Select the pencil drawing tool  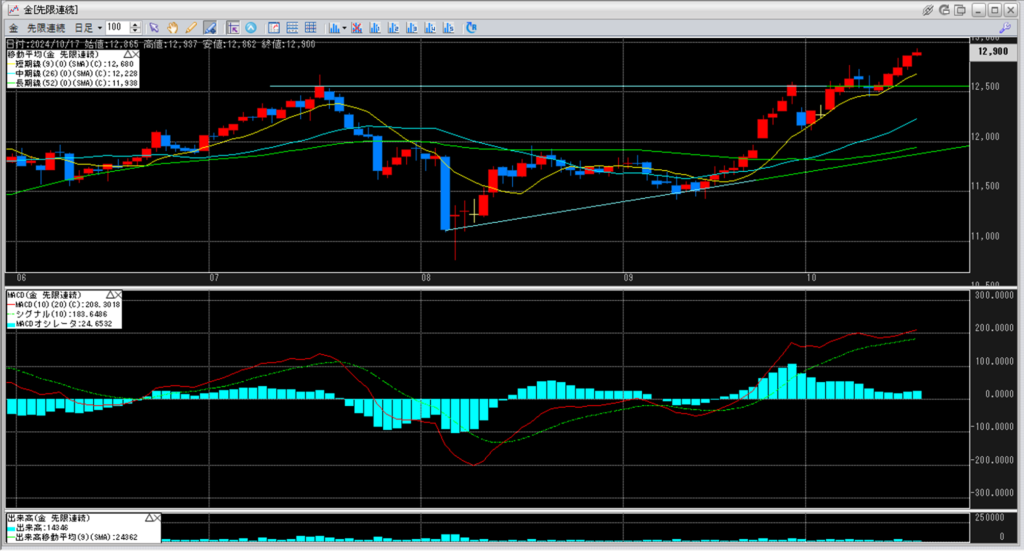pos(191,27)
